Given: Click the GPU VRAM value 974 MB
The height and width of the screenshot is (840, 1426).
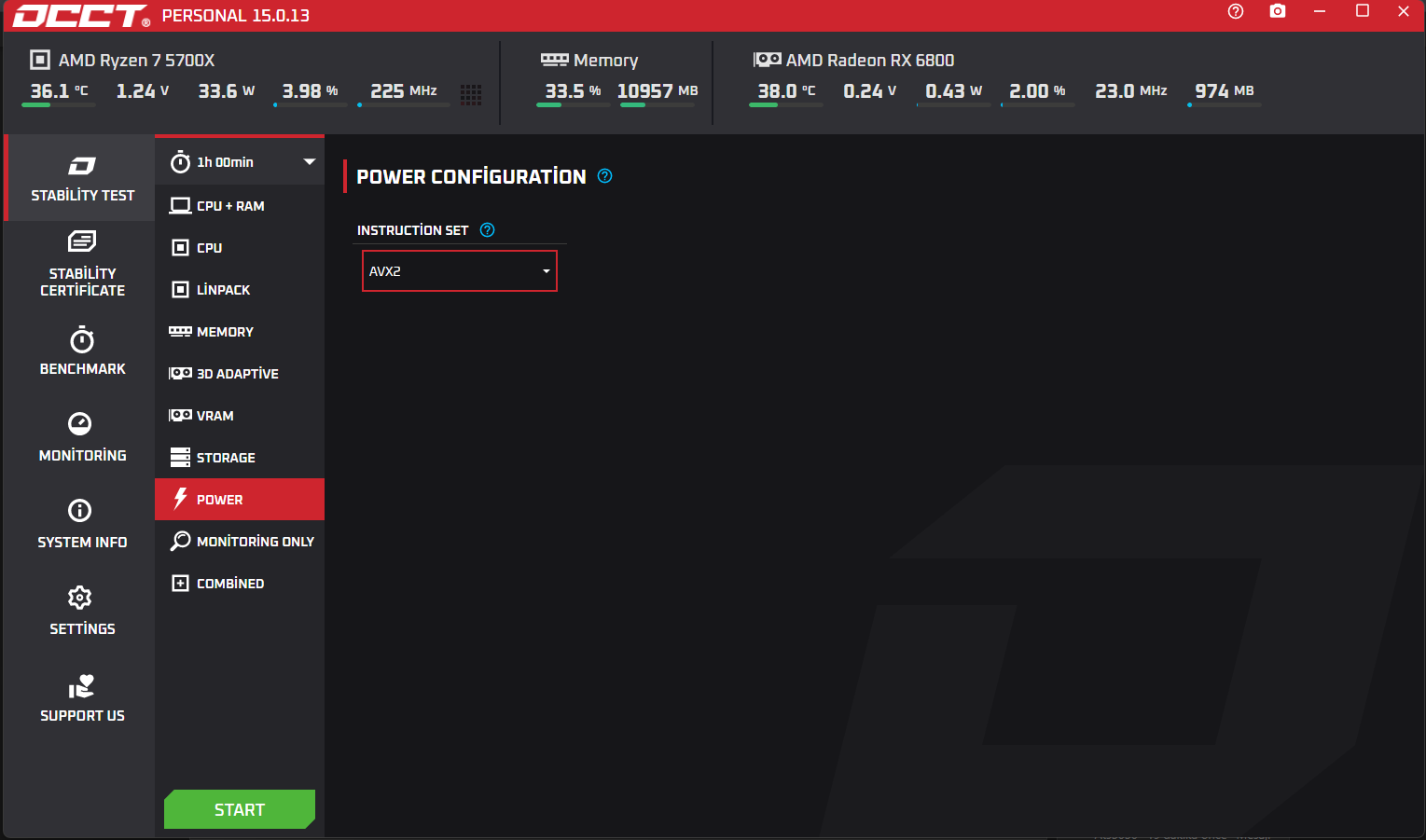Looking at the screenshot, I should click(1225, 91).
